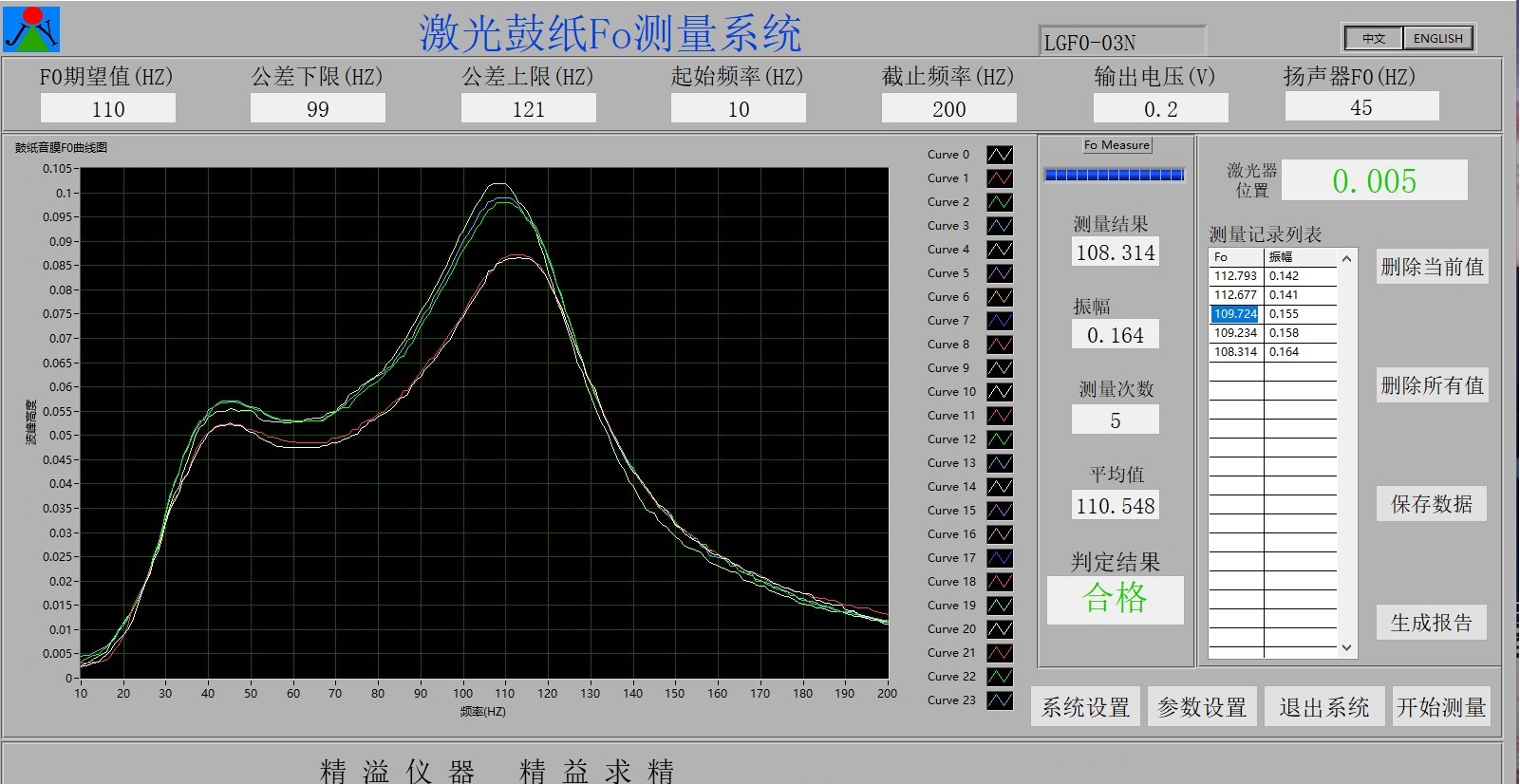Click the 删除当前值 button
The image size is (1520, 784).
click(x=1432, y=267)
